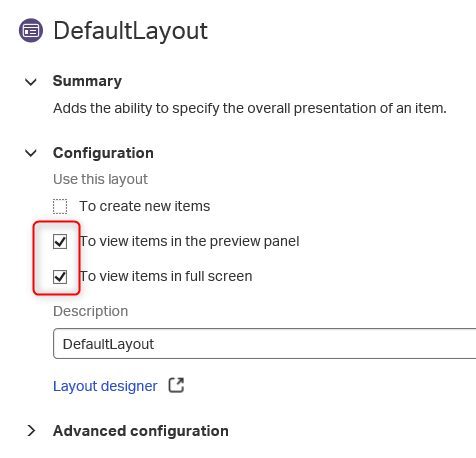Click the Advanced configuration heading
This screenshot has height=458, width=476.
pyautogui.click(x=141, y=431)
